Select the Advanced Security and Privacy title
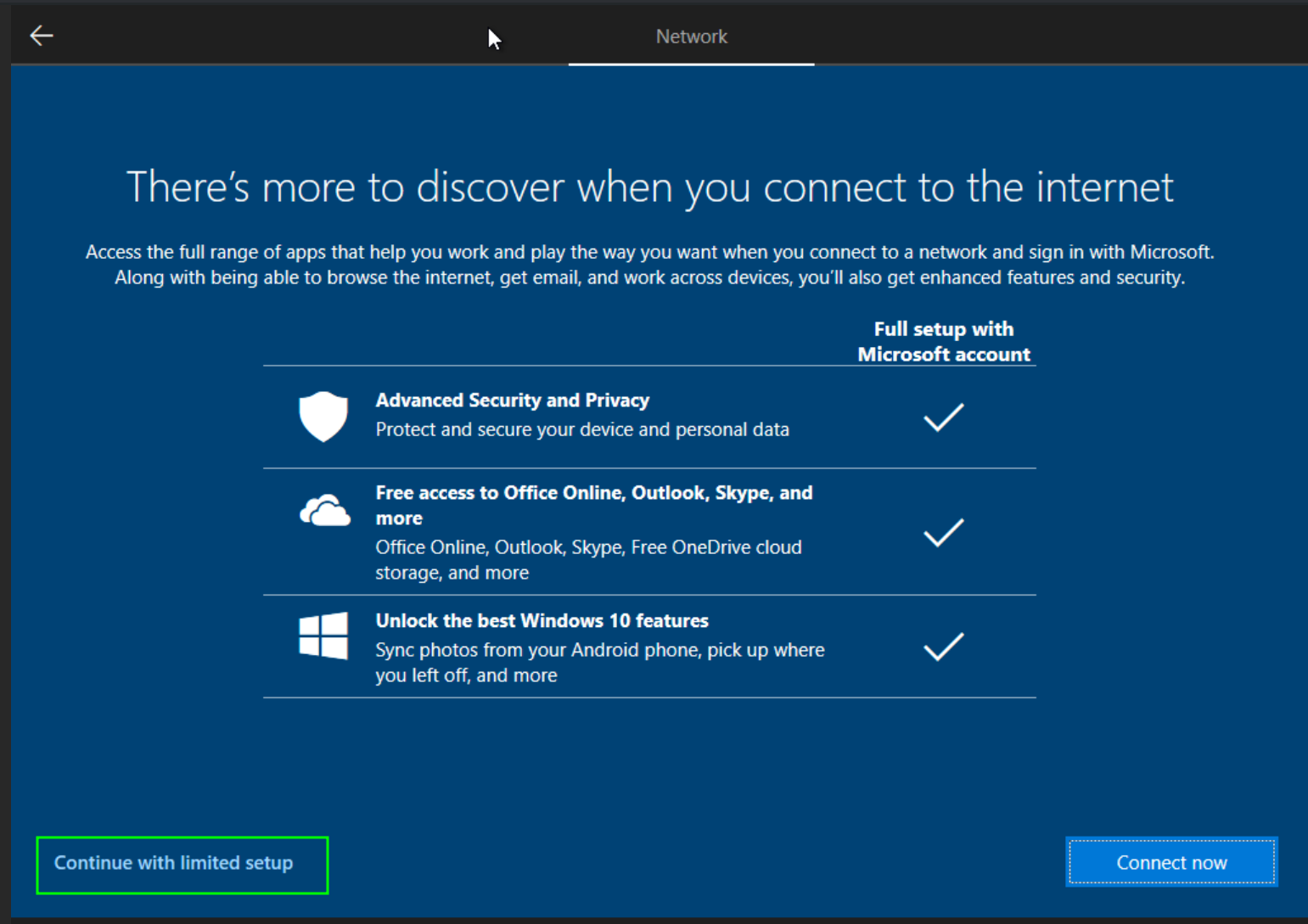Viewport: 1308px width, 924px height. click(512, 400)
